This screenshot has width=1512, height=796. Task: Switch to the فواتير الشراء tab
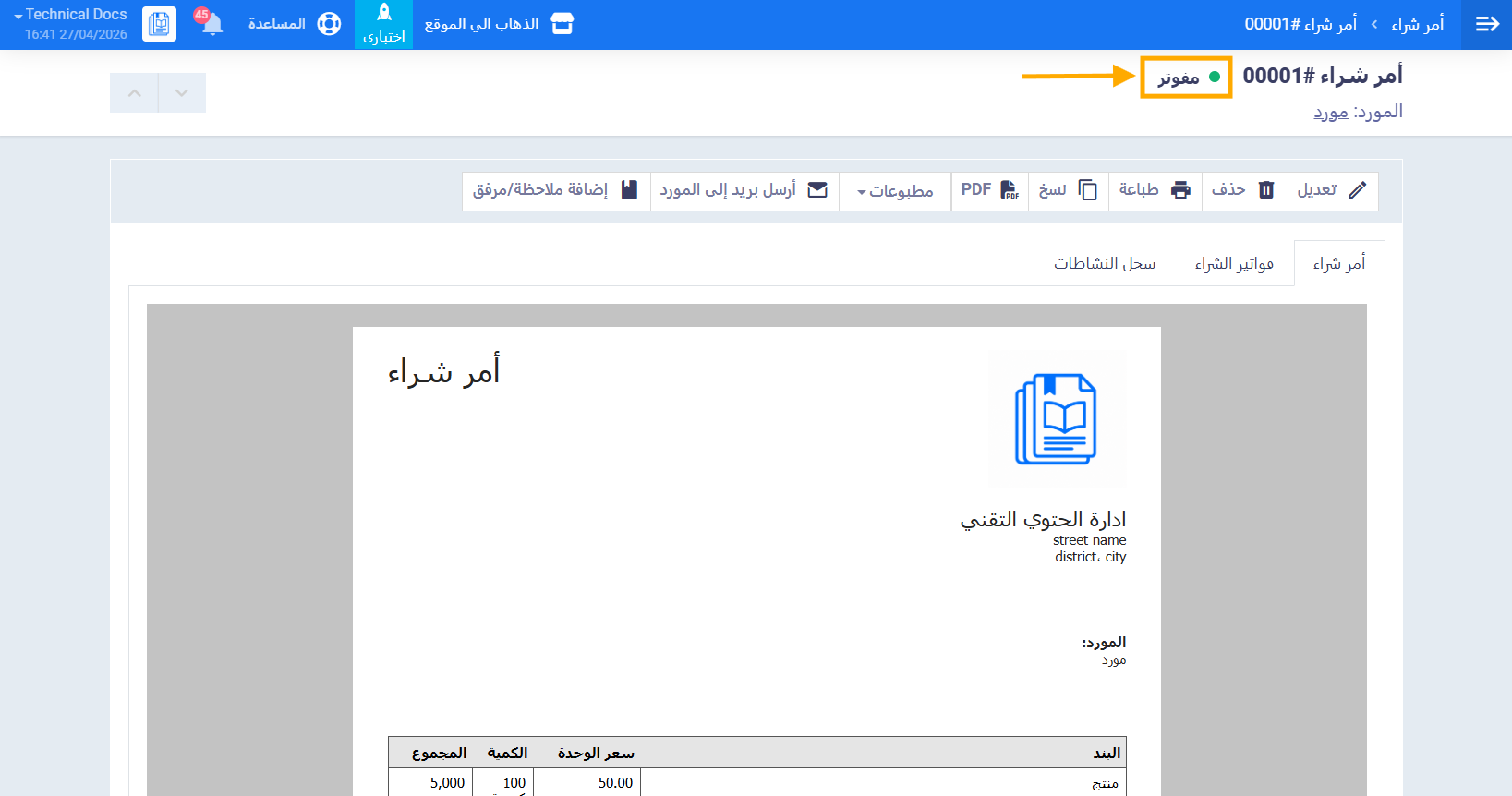pyautogui.click(x=1233, y=264)
